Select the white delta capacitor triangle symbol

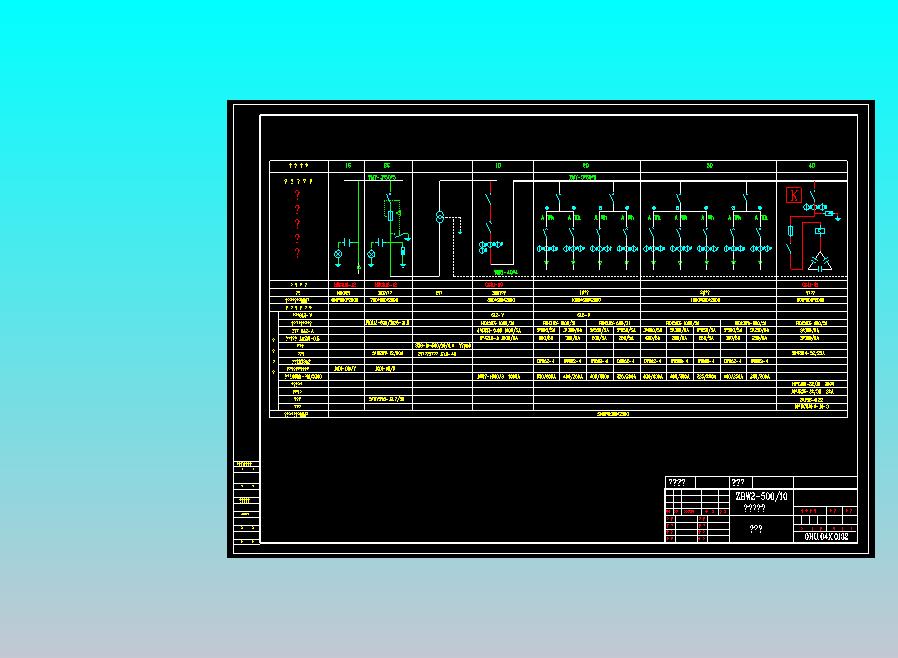coord(820,261)
